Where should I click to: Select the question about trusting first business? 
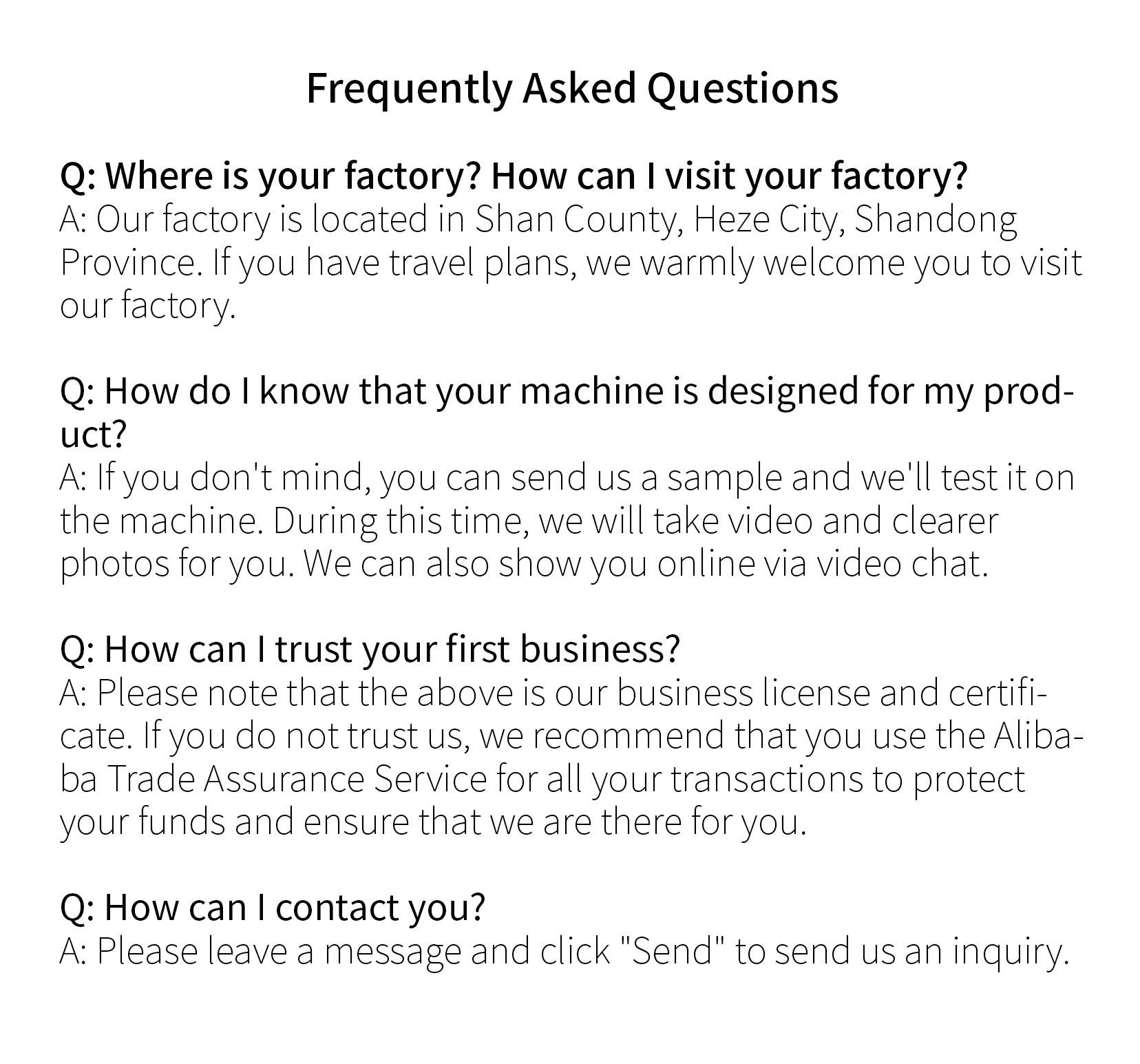click(x=370, y=649)
